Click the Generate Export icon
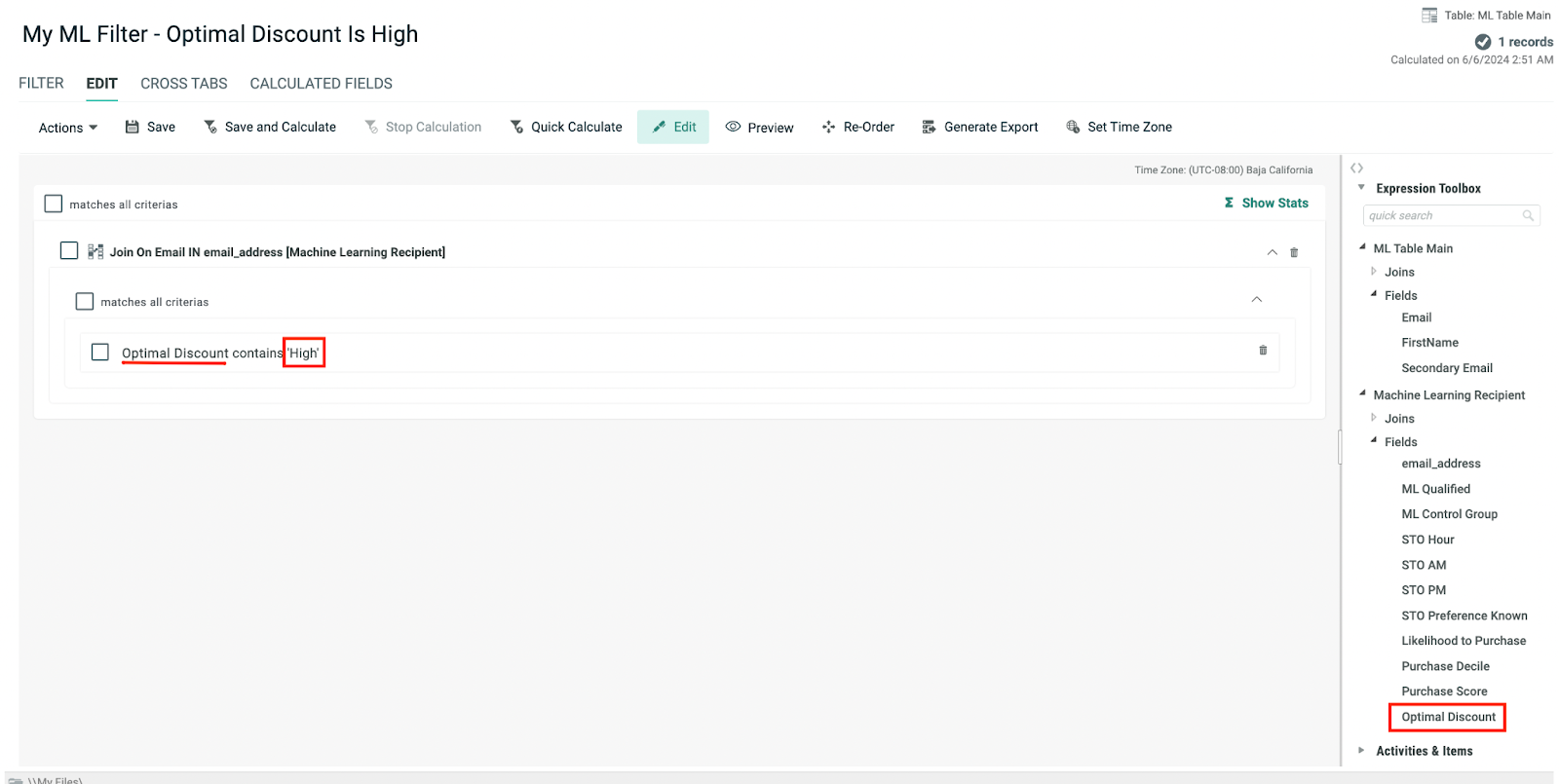Image resolution: width=1559 pixels, height=784 pixels. point(929,127)
